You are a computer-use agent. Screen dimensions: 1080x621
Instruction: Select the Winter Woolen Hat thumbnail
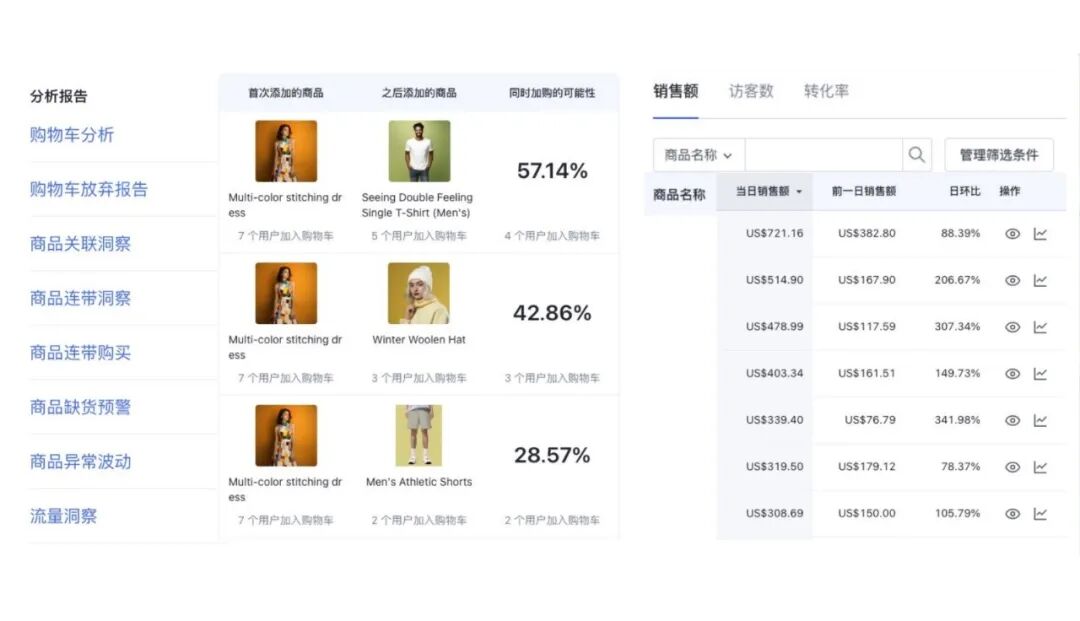tap(418, 293)
